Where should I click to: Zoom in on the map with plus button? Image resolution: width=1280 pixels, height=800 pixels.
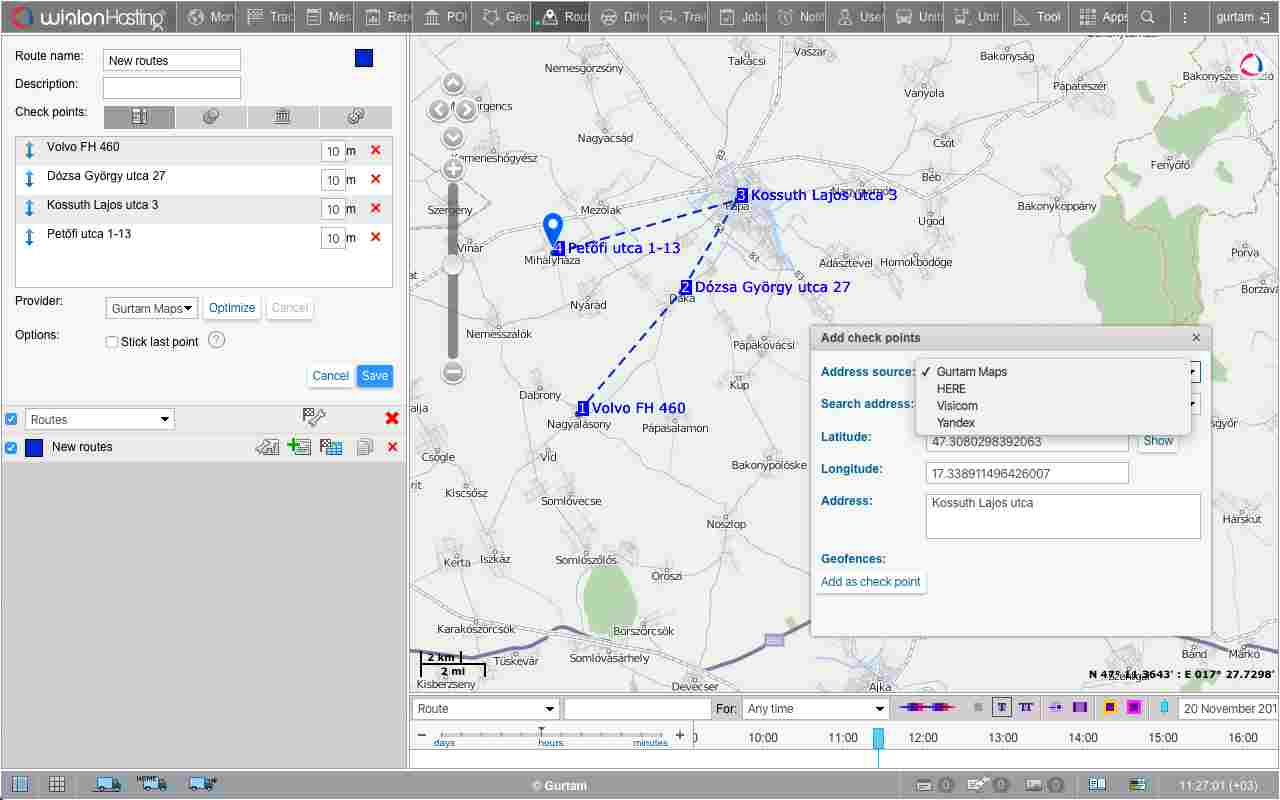click(453, 169)
